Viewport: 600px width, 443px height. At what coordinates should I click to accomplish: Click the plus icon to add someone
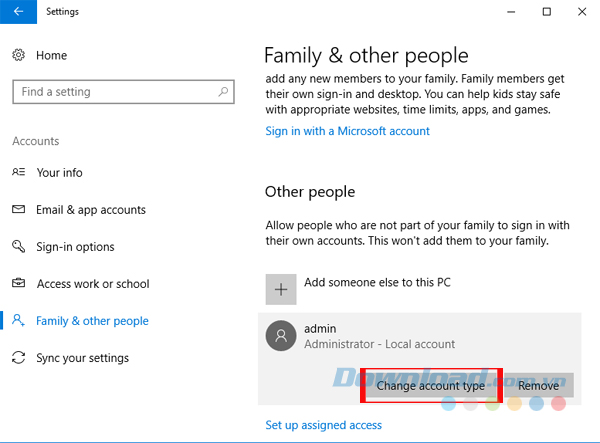[281, 289]
